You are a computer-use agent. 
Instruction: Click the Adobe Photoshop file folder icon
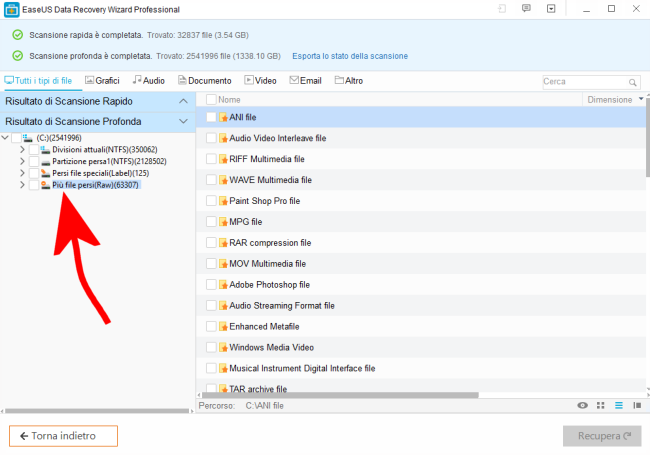[223, 285]
